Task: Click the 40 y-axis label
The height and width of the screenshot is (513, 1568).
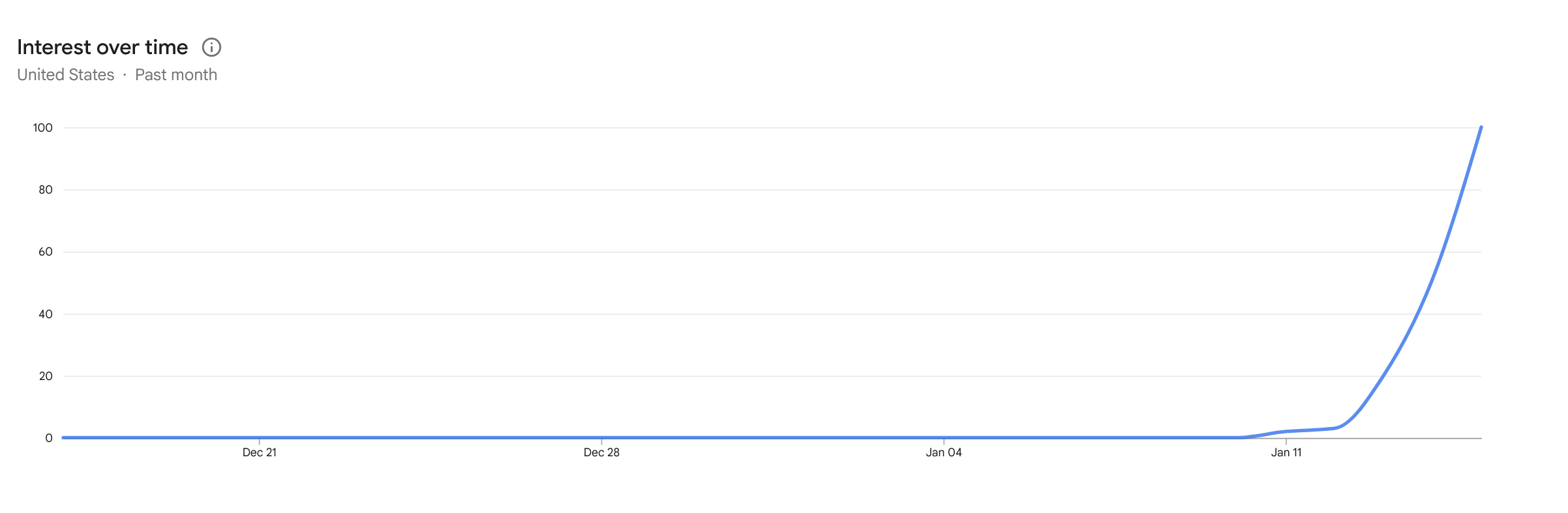Action: pyautogui.click(x=46, y=314)
